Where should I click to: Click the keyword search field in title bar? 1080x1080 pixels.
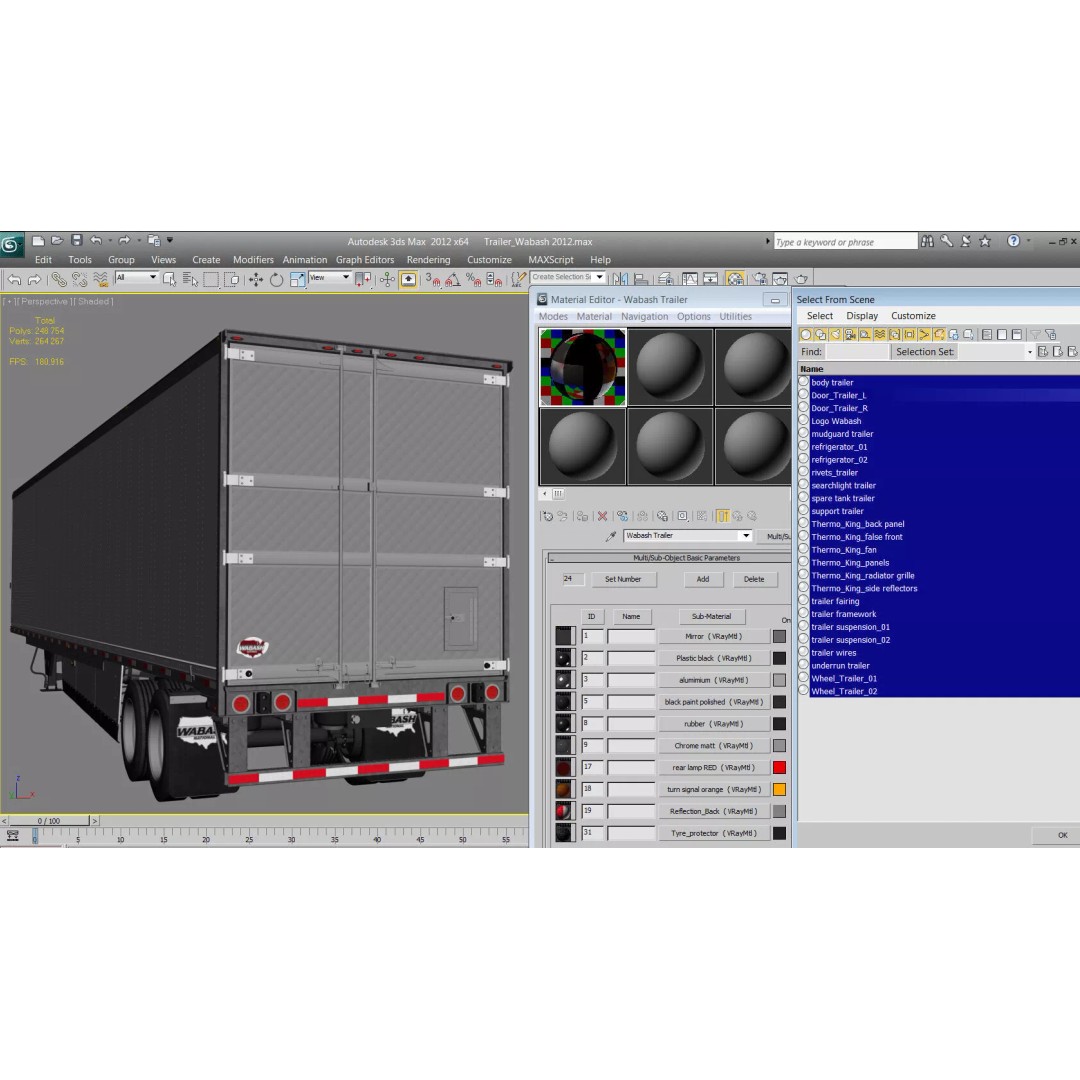click(846, 242)
